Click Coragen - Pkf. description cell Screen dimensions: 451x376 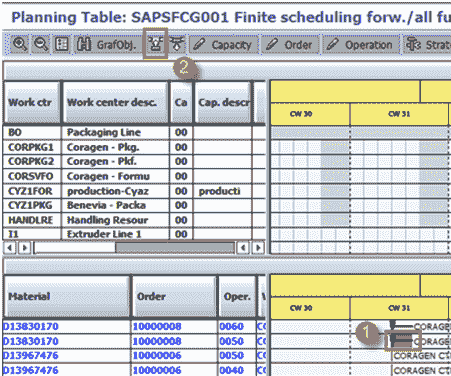click(x=115, y=161)
